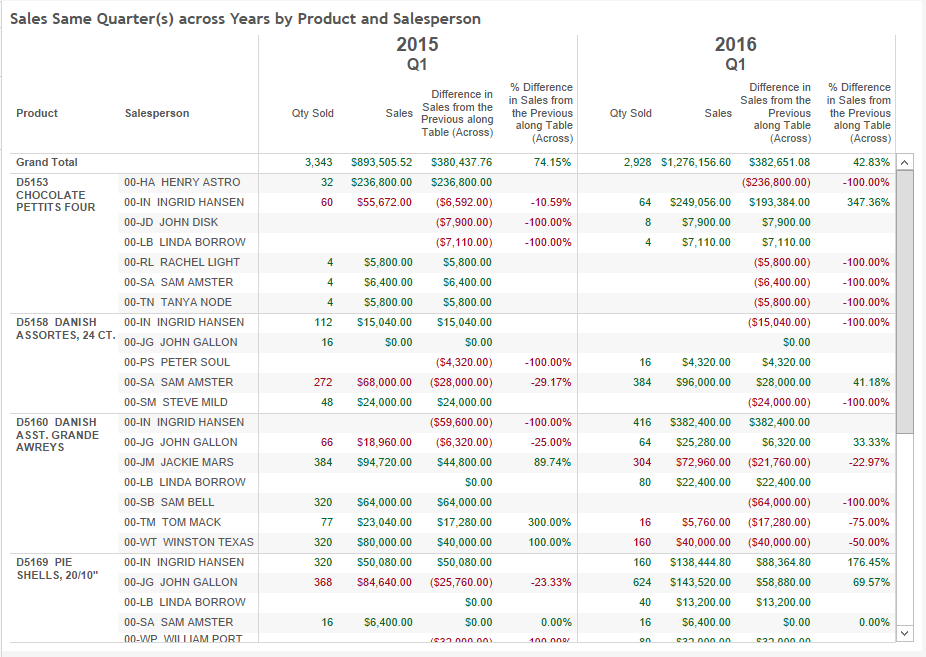
Task: Click the 2015 Qty Sold column header
Action: 312,113
